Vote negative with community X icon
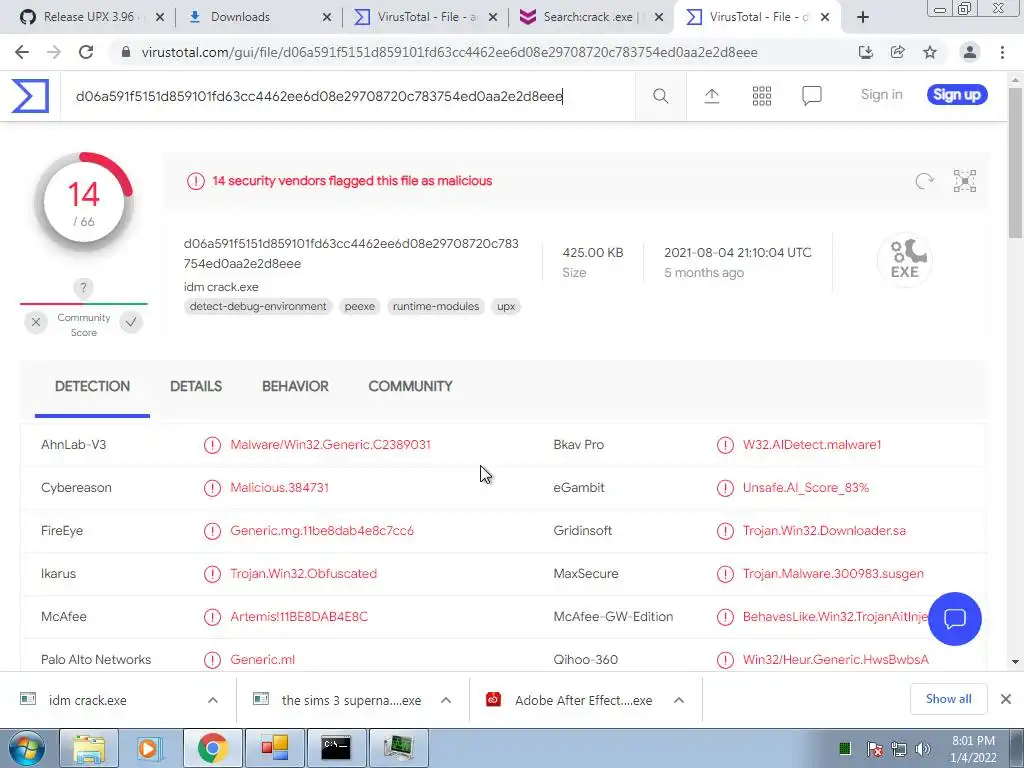The image size is (1024, 768). [x=36, y=322]
